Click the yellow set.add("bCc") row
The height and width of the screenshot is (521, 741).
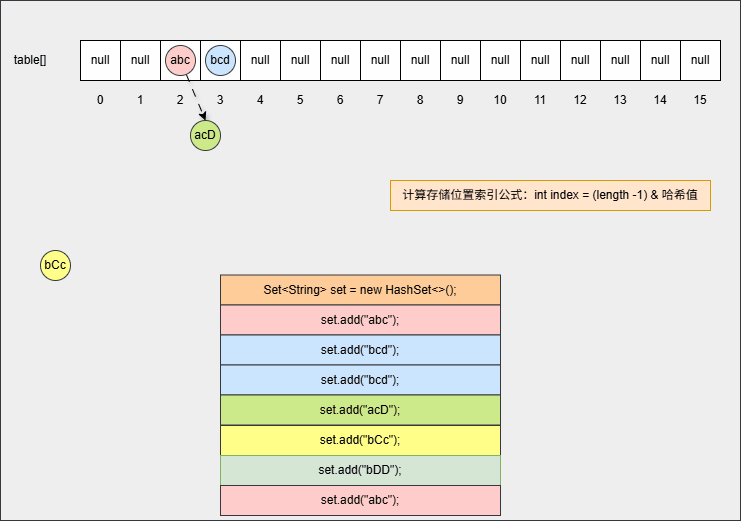coord(360,440)
